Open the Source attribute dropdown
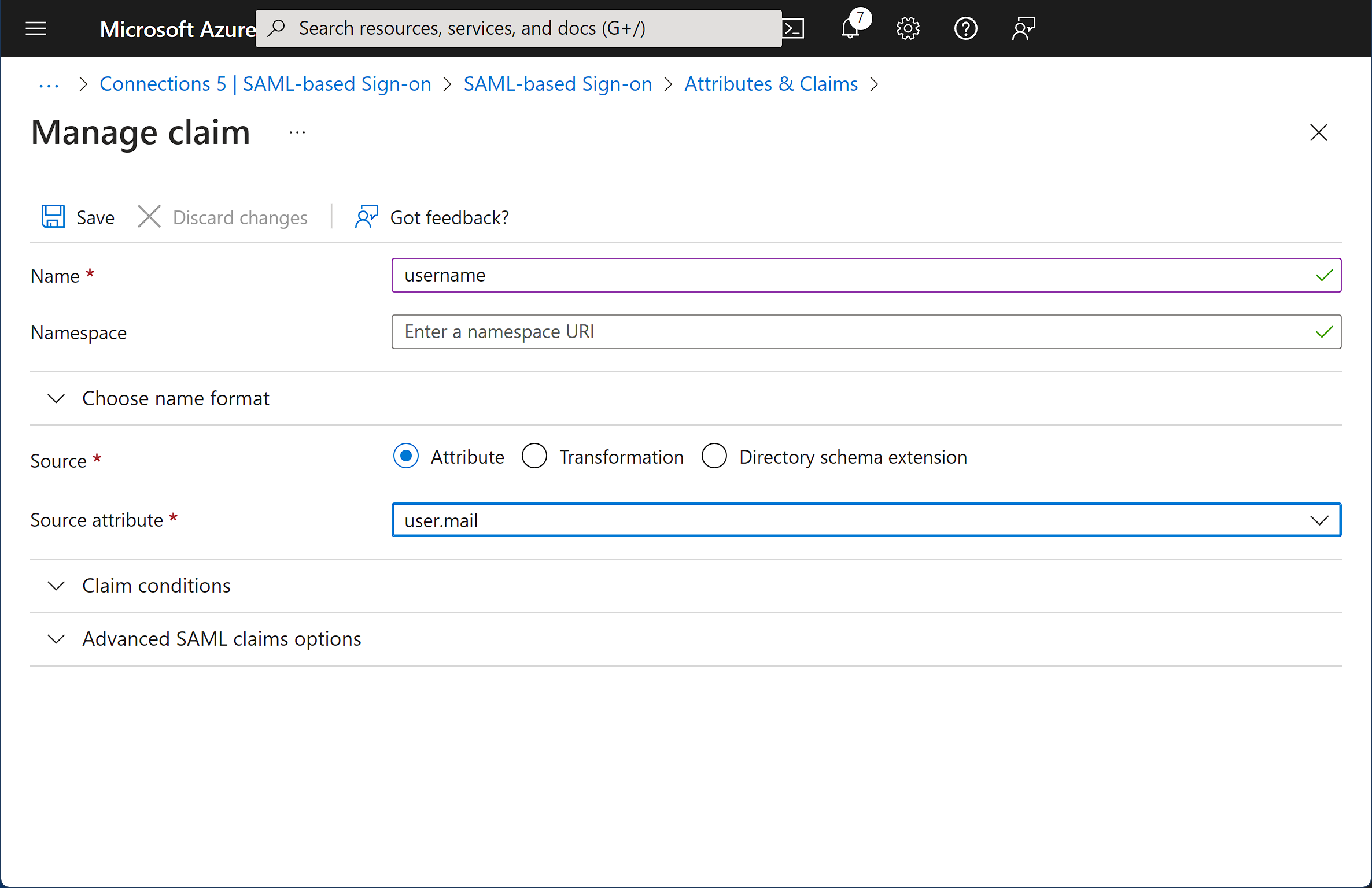The height and width of the screenshot is (888, 1372). click(1321, 520)
